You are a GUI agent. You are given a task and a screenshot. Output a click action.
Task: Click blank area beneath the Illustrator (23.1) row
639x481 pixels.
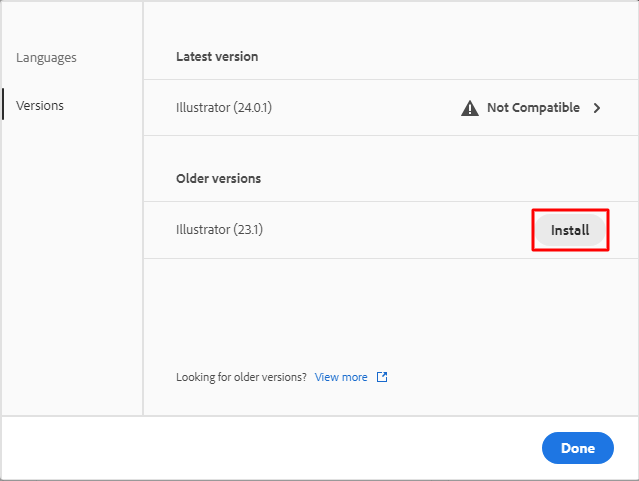coord(390,310)
